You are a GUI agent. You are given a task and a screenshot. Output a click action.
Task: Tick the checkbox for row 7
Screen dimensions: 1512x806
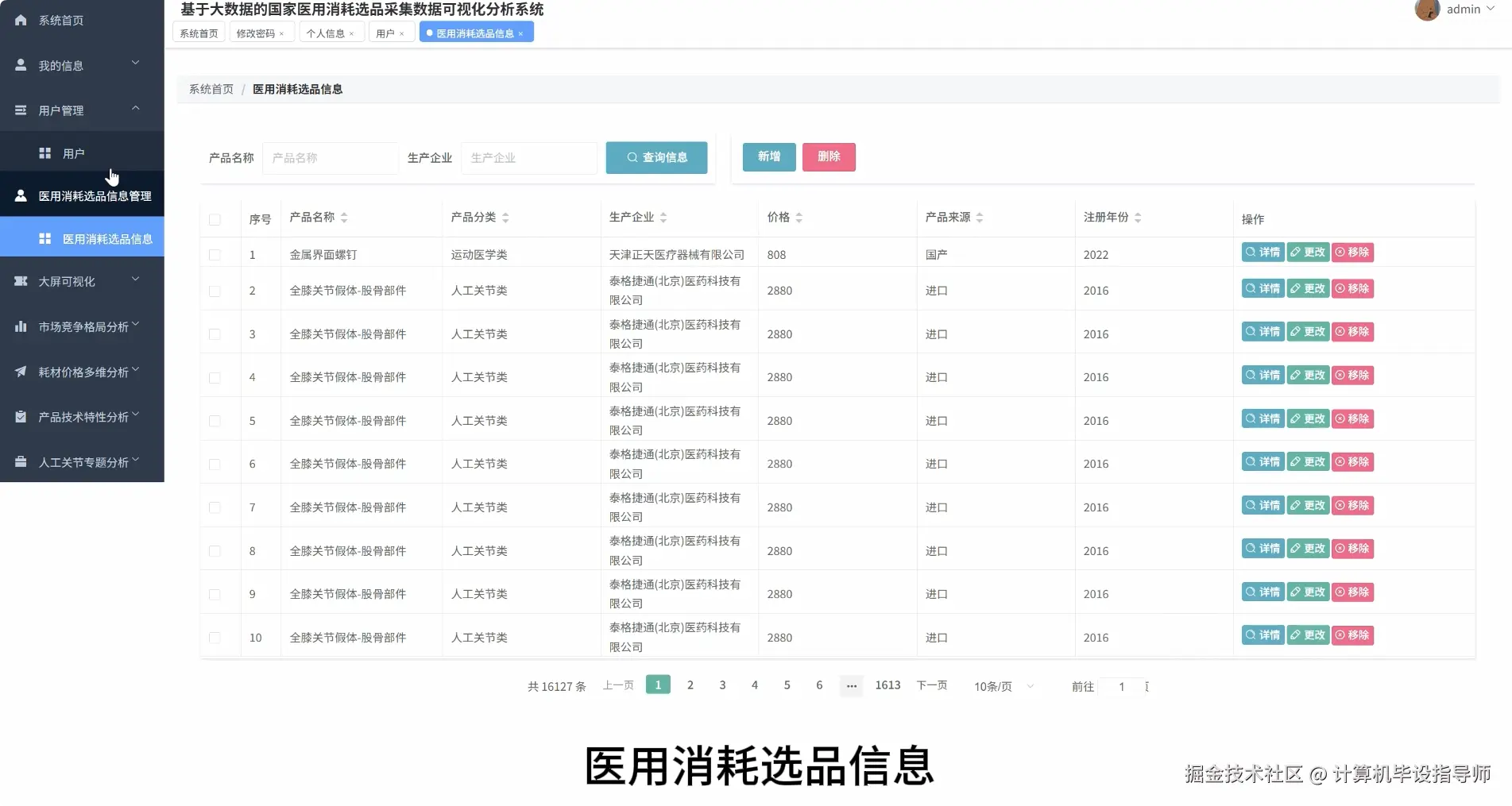coord(215,507)
